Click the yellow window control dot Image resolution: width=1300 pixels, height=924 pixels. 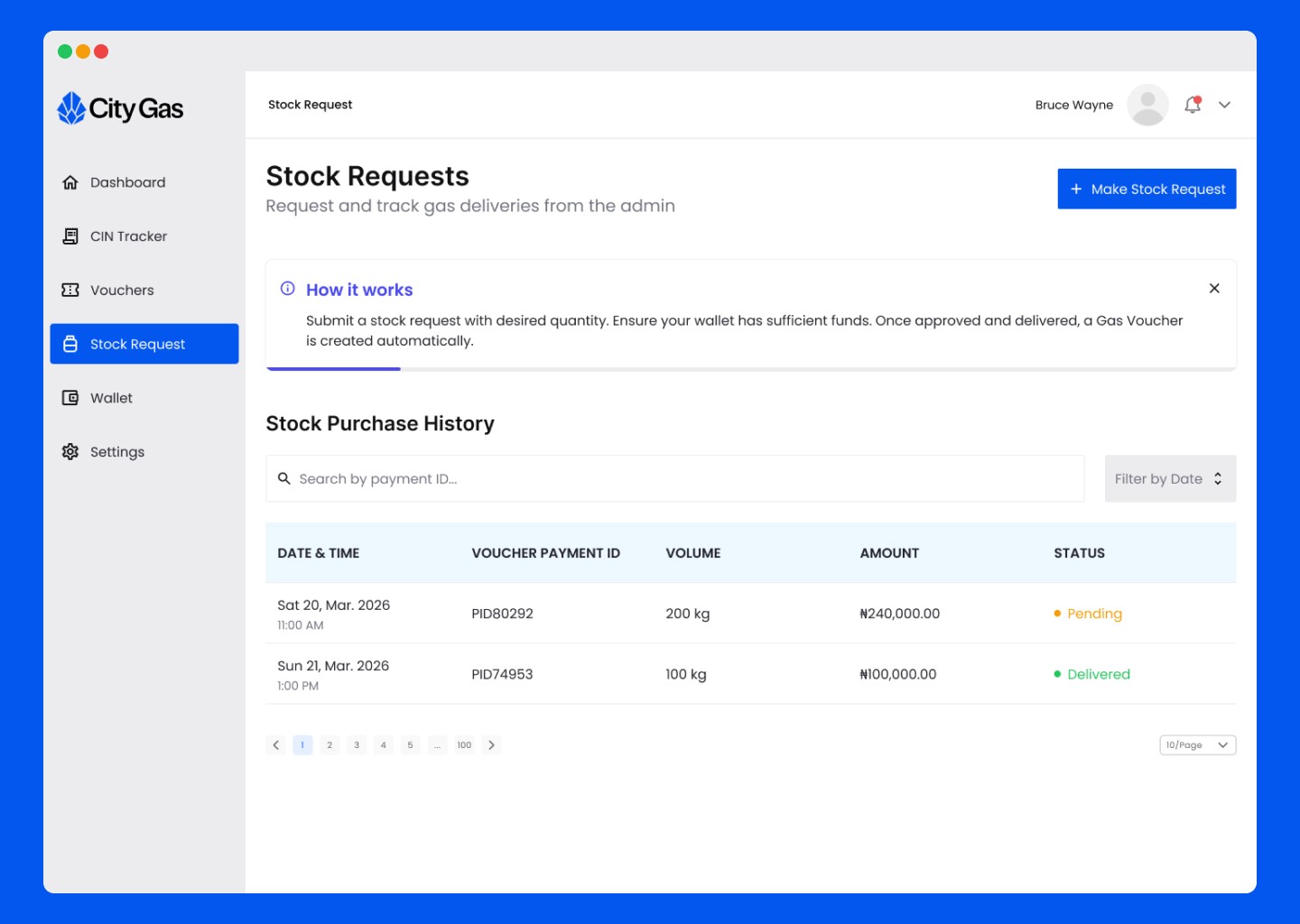[83, 51]
